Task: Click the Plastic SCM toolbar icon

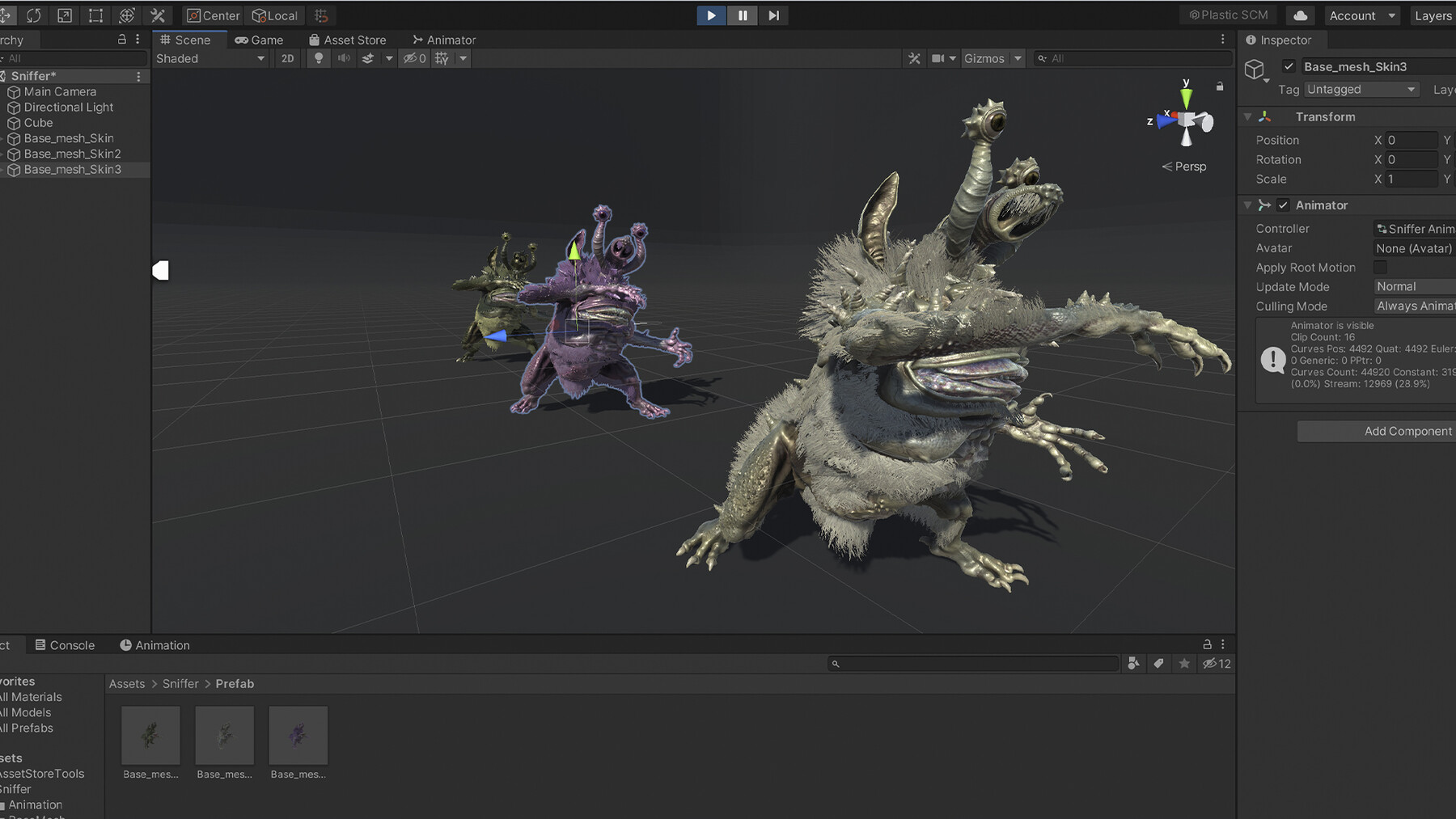Action: pos(1227,15)
